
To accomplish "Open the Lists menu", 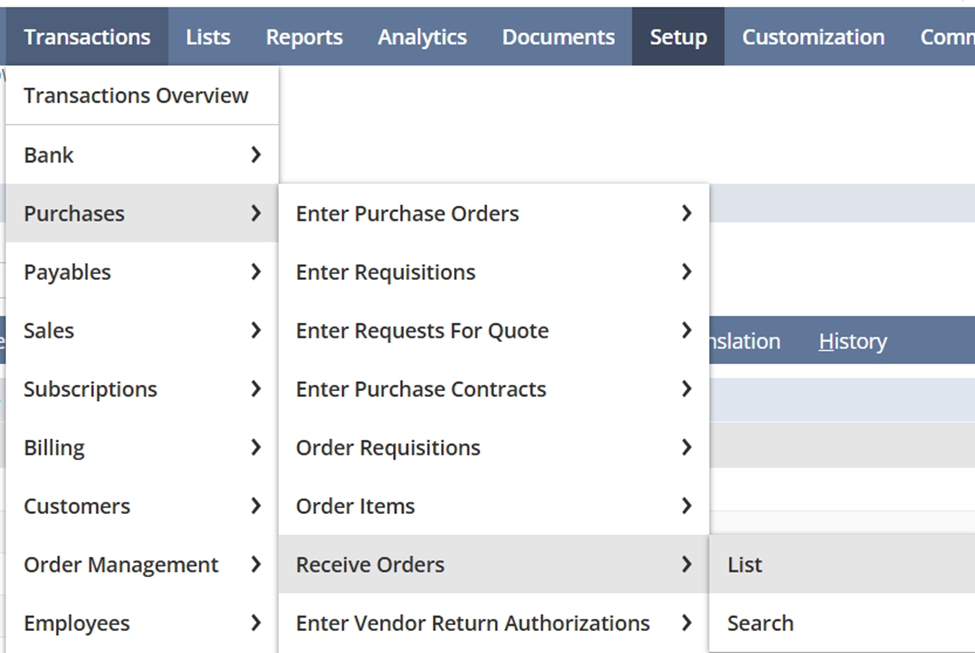I will click(208, 37).
